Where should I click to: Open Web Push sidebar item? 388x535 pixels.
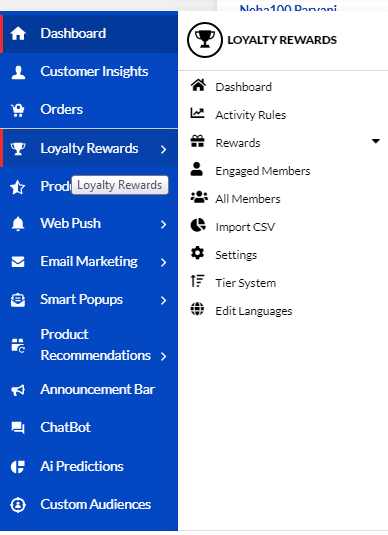pos(89,223)
